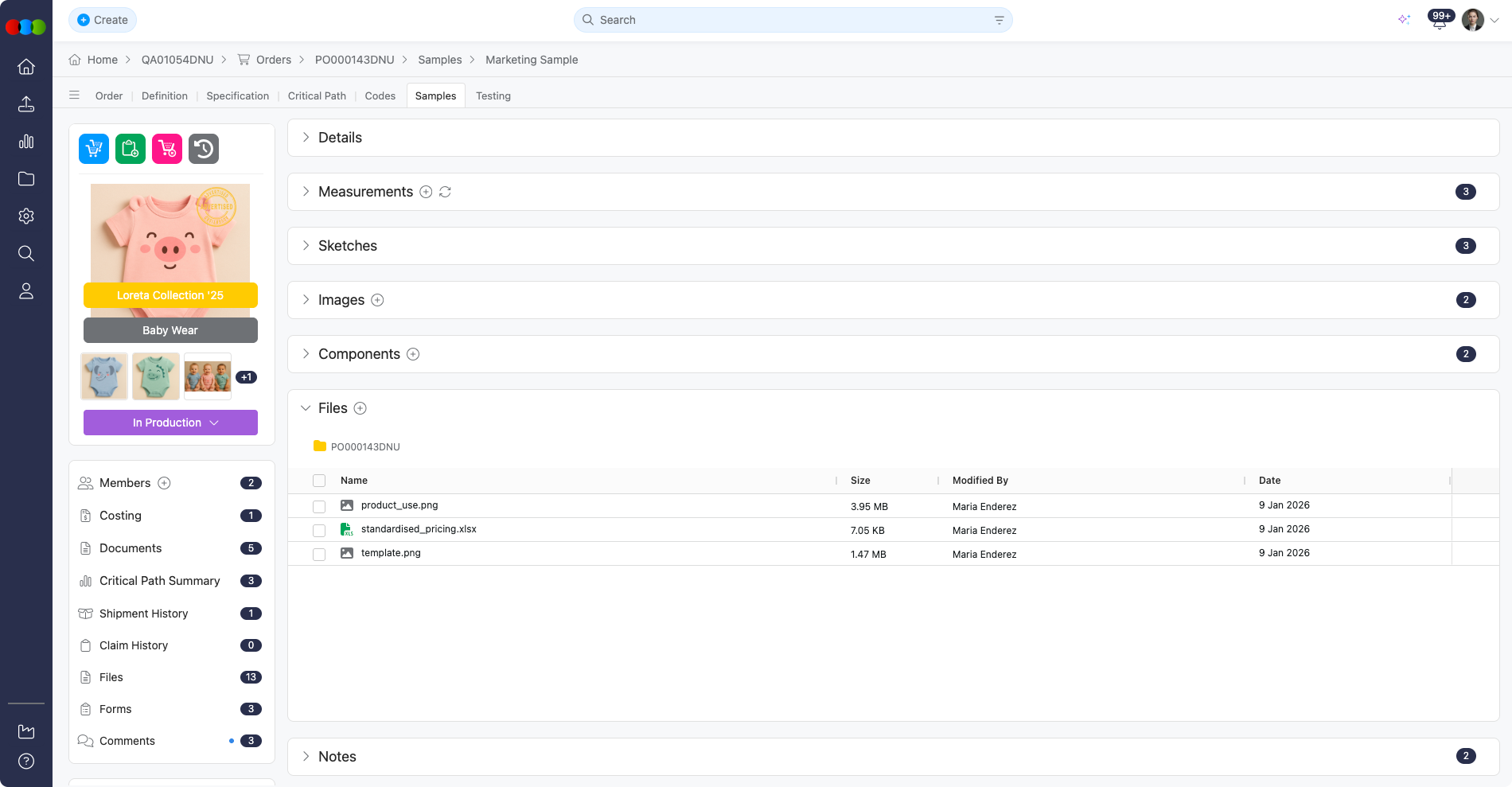This screenshot has width=1512, height=787.
Task: Toggle the select-all files header checkbox
Action: click(x=319, y=481)
